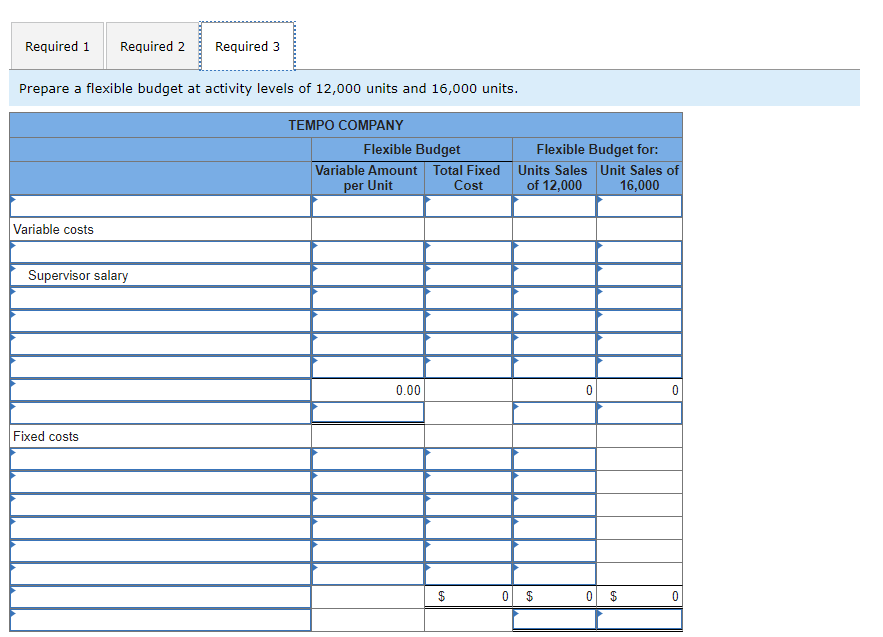Open the Unit Sales of 16,000 dropdown in the top account row
The width and height of the screenshot is (883, 637).
pyautogui.click(x=638, y=206)
